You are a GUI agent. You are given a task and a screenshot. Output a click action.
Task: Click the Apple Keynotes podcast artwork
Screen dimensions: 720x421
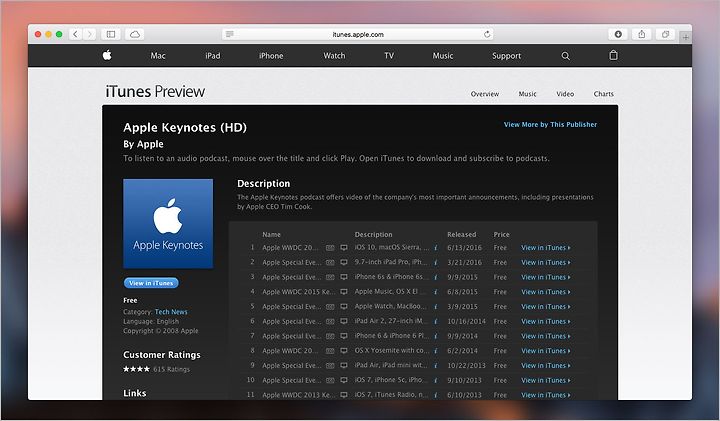click(x=168, y=224)
